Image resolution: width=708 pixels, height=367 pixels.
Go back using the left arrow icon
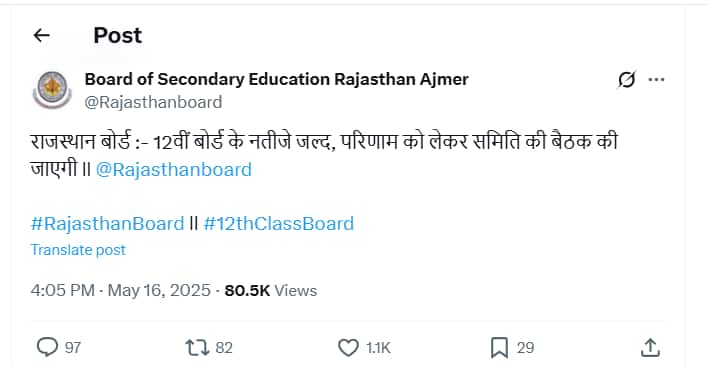click(x=42, y=35)
